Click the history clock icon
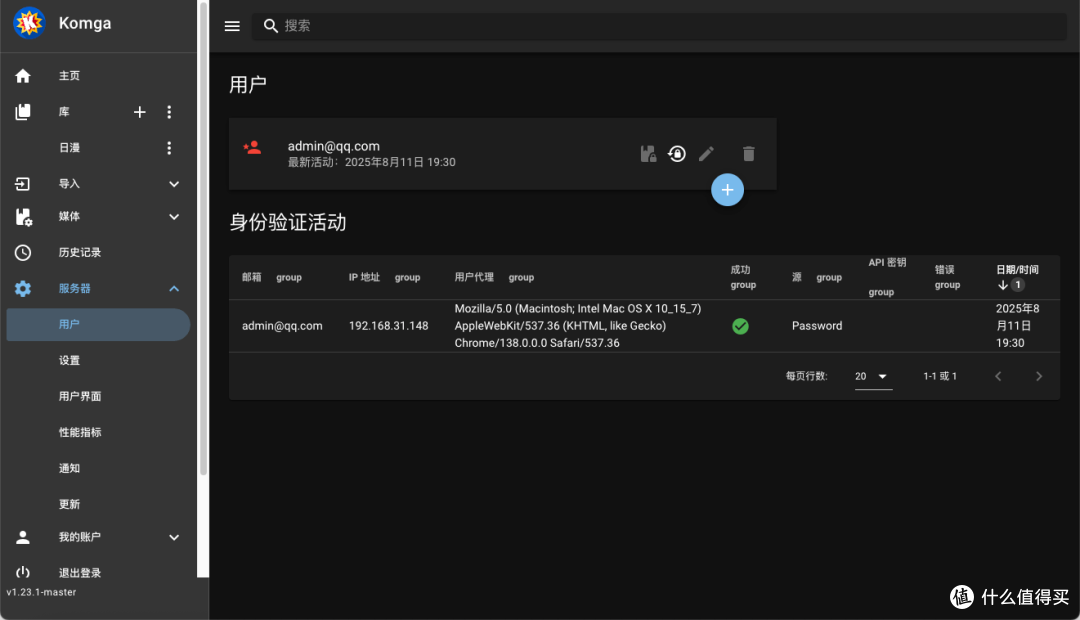The width and height of the screenshot is (1080, 620). click(23, 252)
